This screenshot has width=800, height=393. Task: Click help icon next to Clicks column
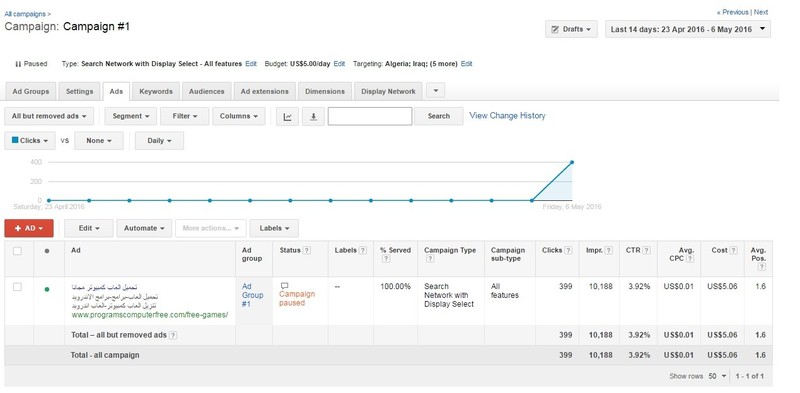coord(568,251)
